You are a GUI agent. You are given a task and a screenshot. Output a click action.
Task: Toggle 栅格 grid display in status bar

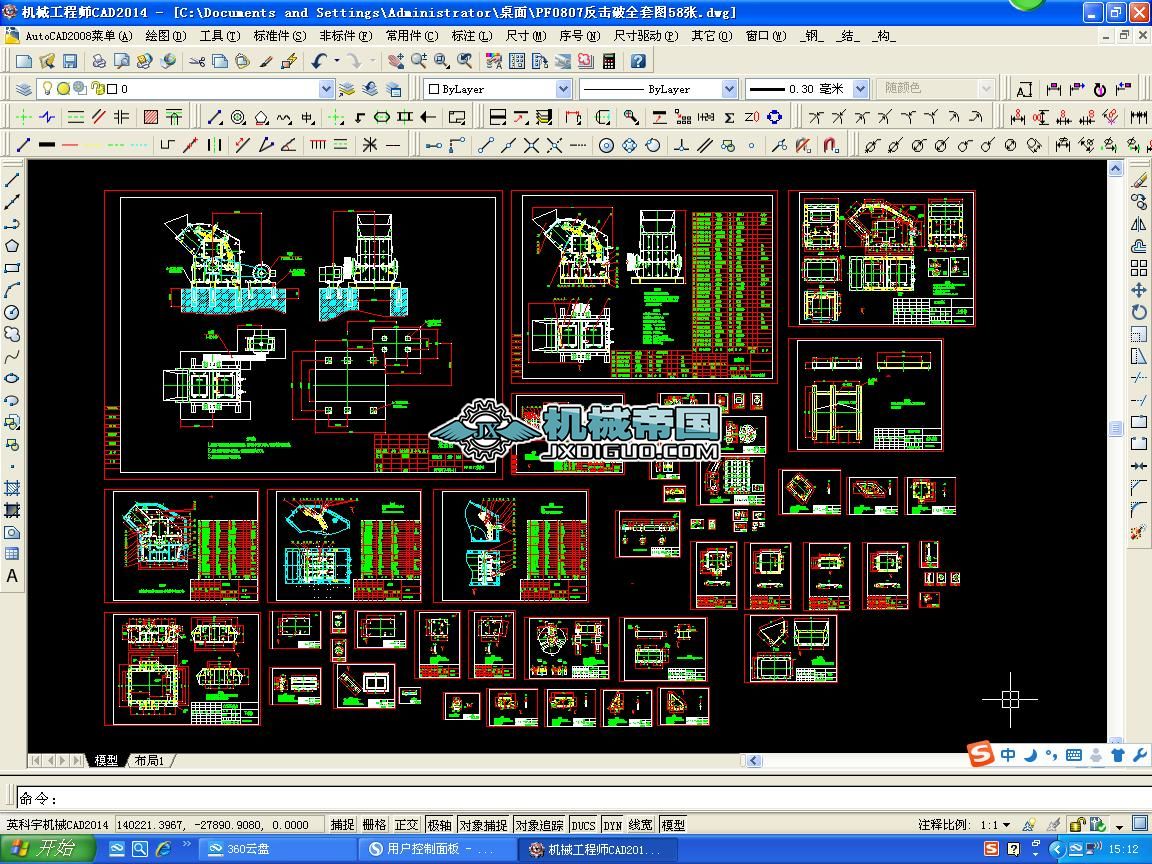pos(374,825)
